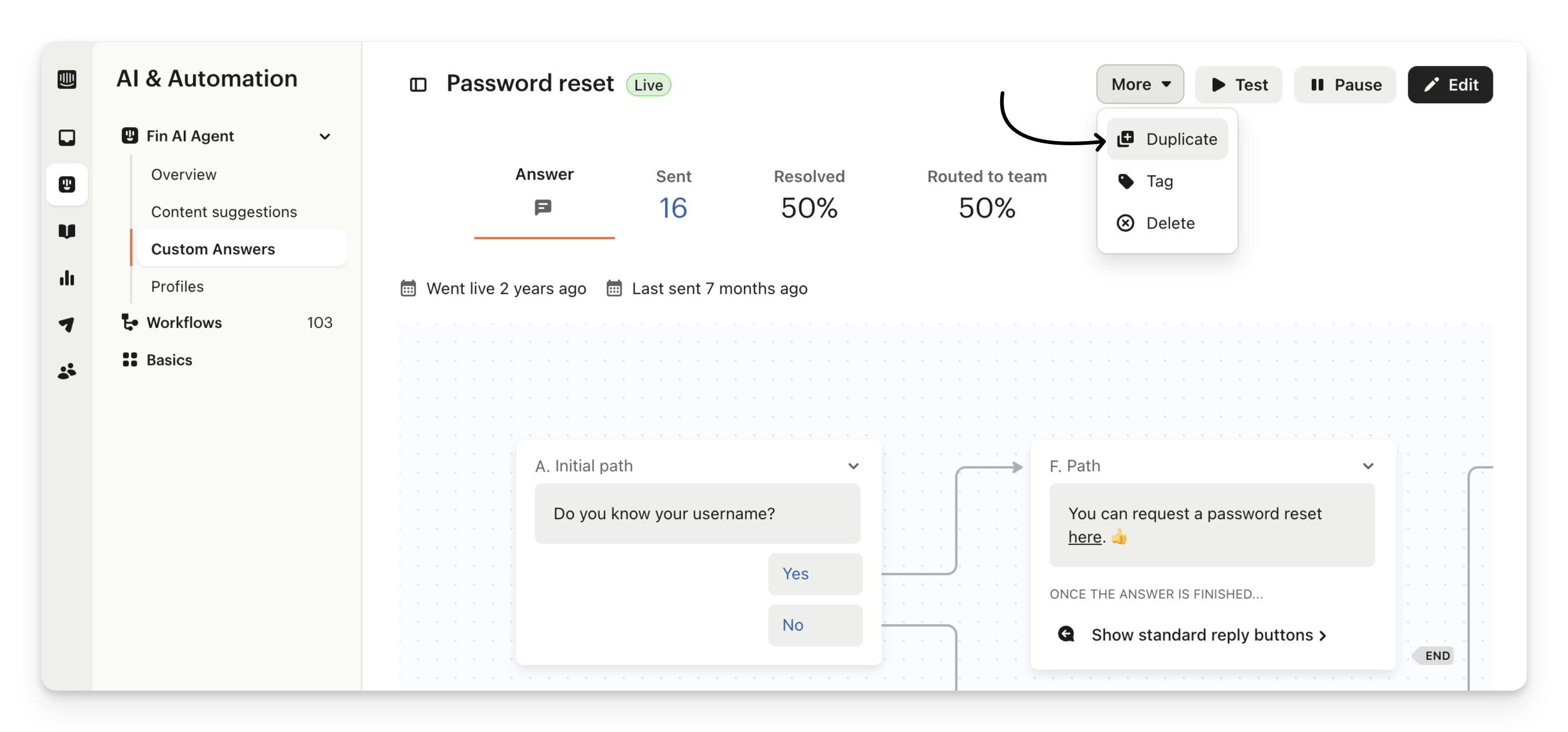Screen dimensions: 1568x732
Task: Switch to the Answer tab
Action: pyautogui.click(x=544, y=190)
